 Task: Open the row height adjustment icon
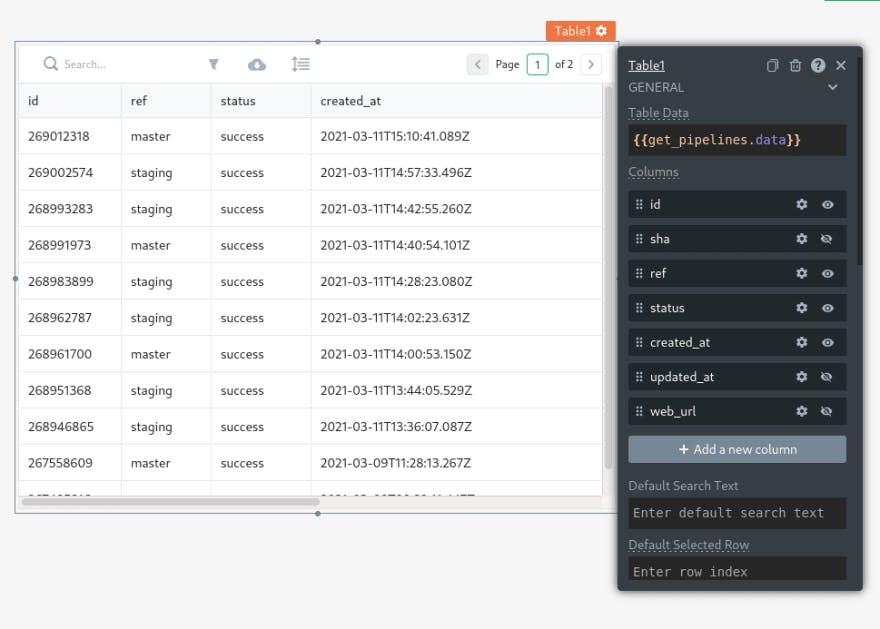click(x=300, y=64)
